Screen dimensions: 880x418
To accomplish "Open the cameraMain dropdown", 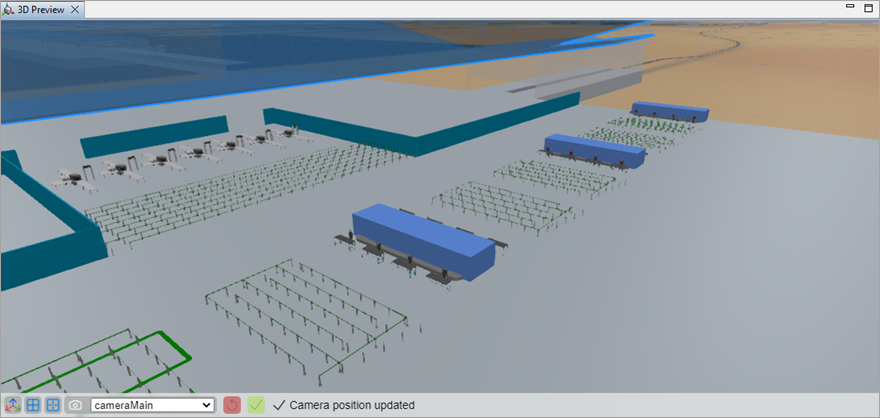I will 152,405.
